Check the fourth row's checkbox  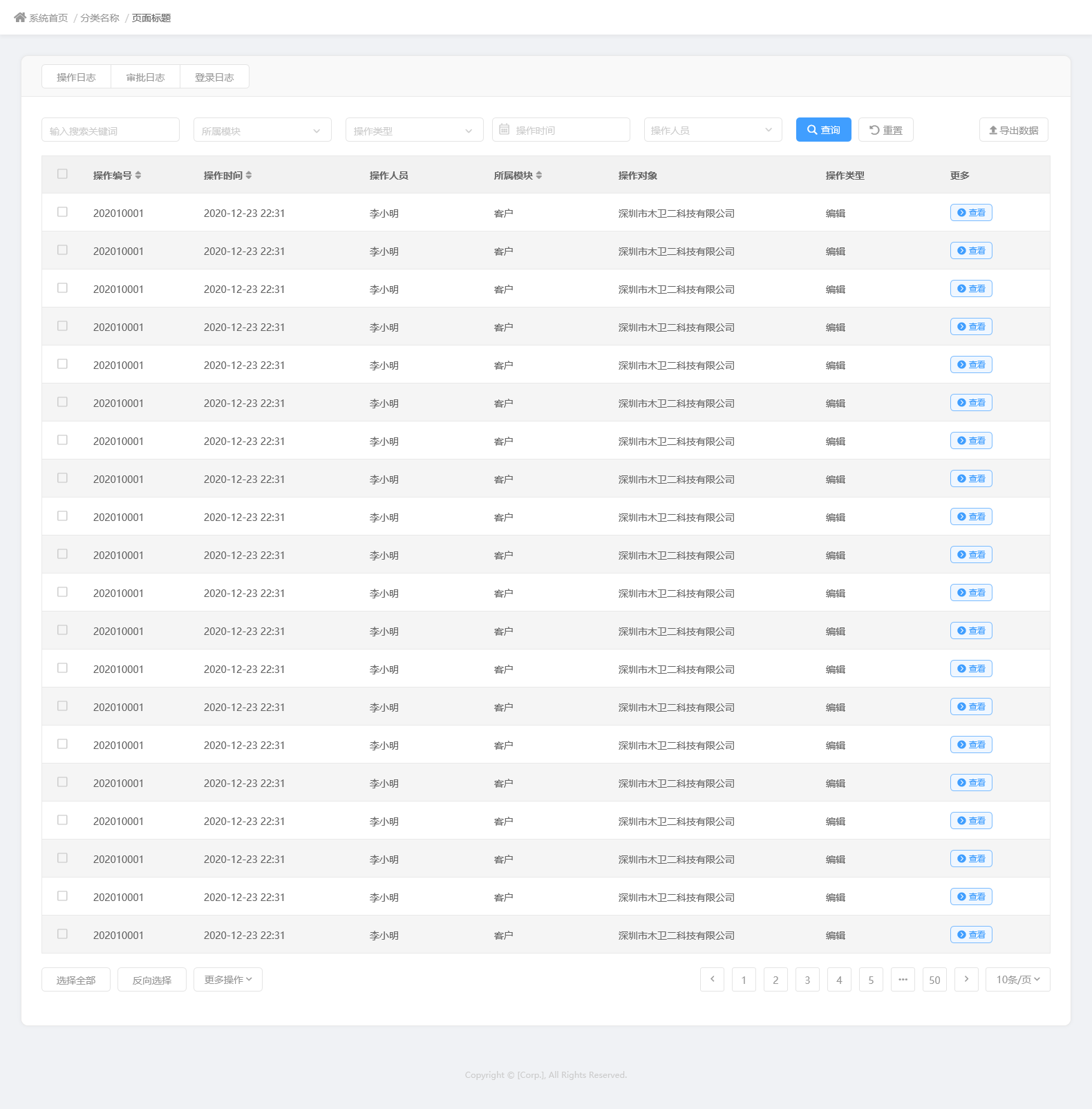tap(62, 326)
